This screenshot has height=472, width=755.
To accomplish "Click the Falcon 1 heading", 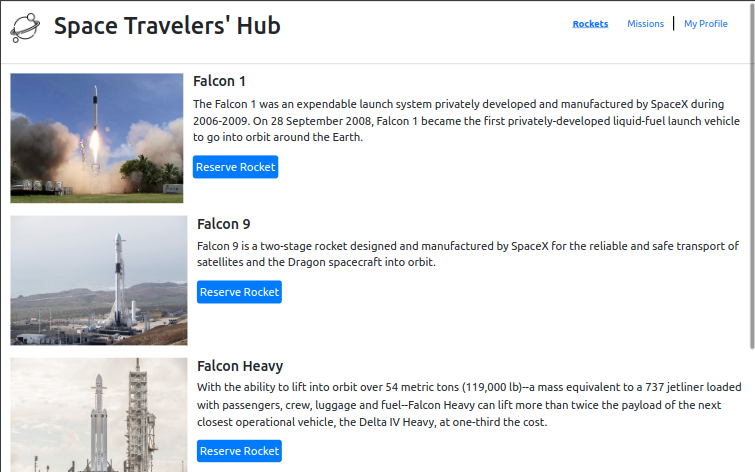I will 219,81.
